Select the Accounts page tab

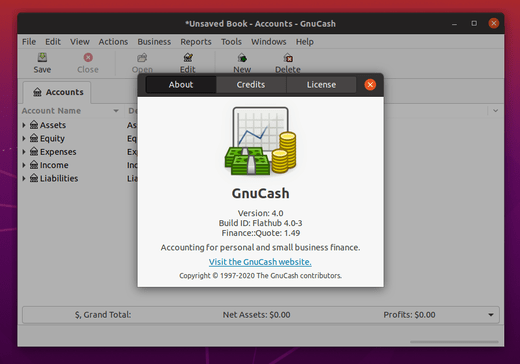(x=57, y=92)
